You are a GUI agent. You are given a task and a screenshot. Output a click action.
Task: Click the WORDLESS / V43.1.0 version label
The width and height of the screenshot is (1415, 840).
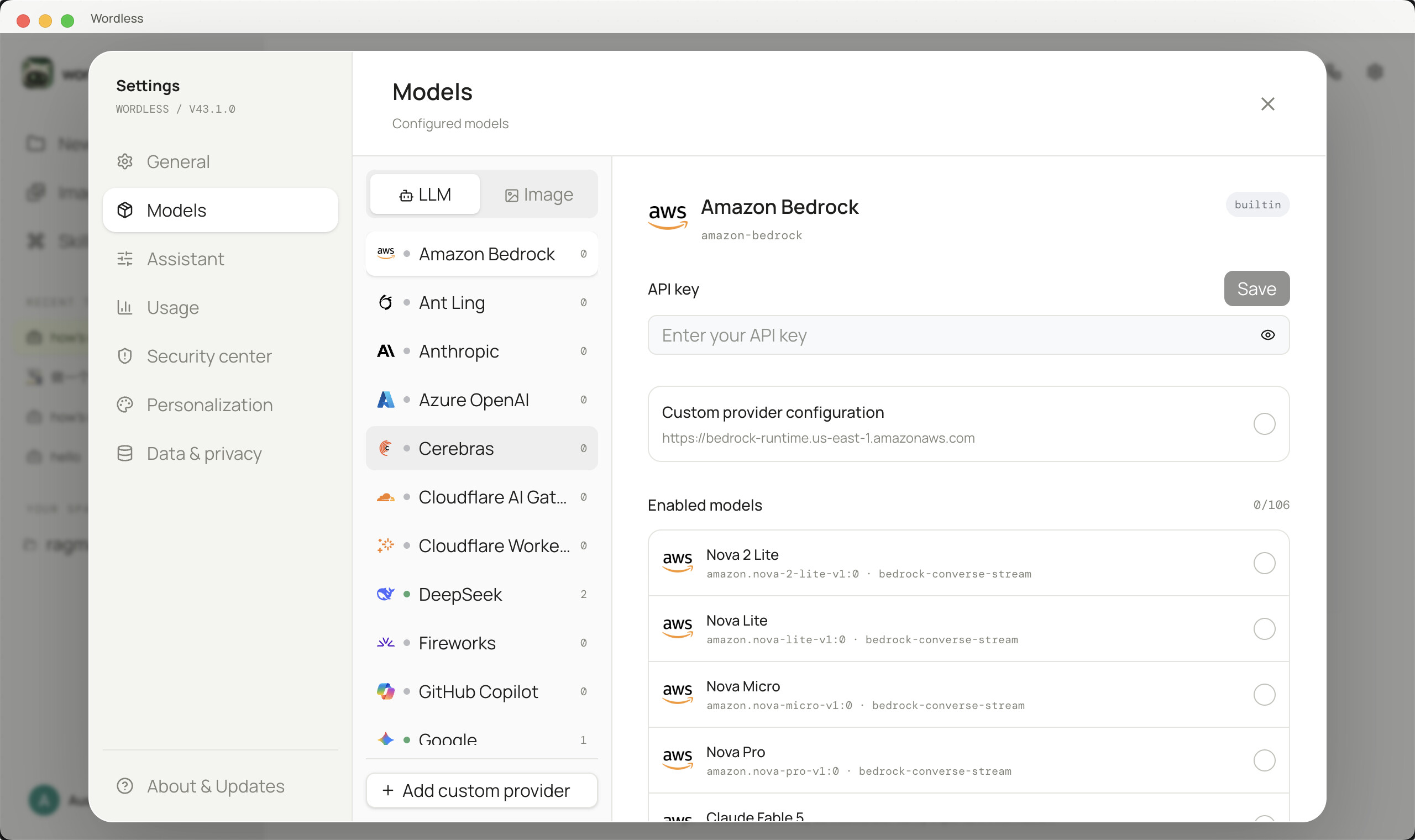175,109
